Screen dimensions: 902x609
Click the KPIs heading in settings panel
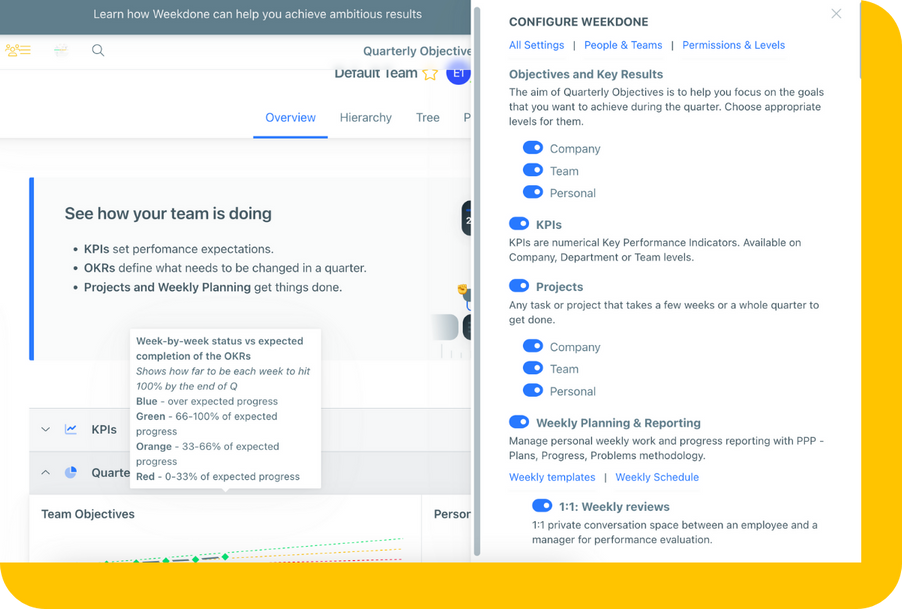pos(549,224)
